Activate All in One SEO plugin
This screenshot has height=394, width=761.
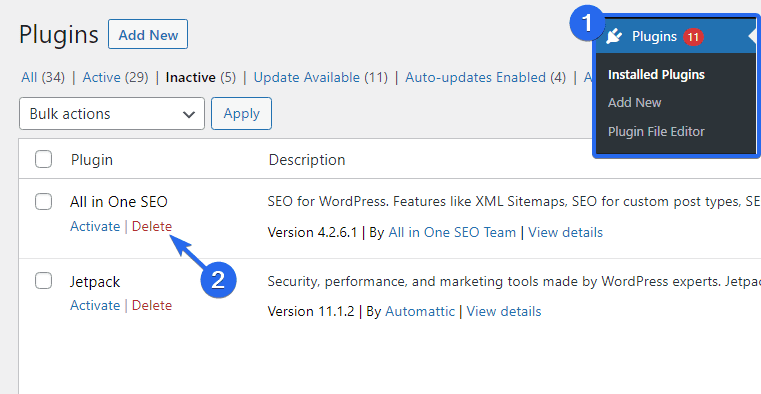point(95,227)
